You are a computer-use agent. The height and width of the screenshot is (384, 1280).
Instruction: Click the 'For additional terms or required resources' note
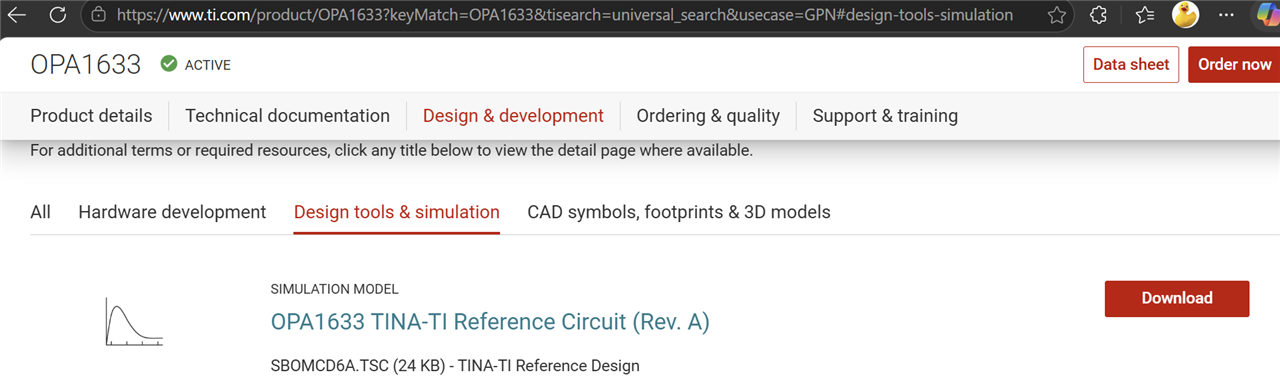tap(391, 151)
